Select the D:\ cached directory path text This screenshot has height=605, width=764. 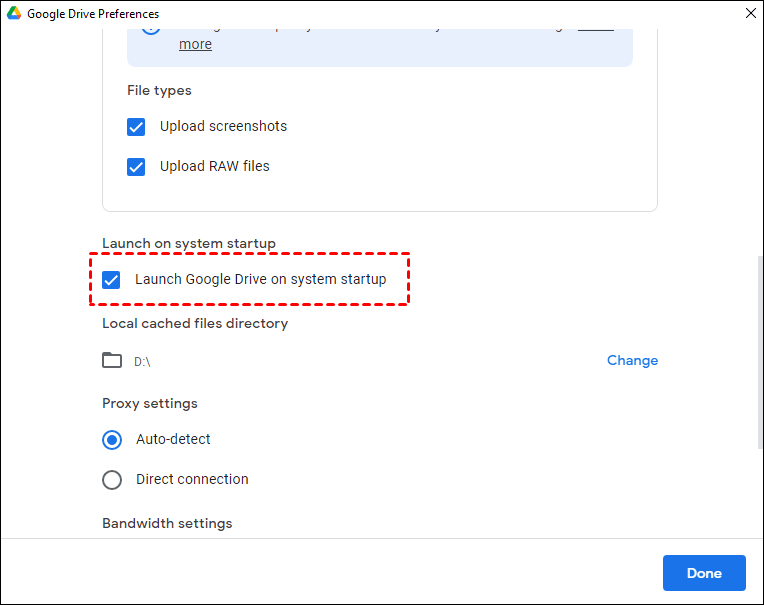coord(142,361)
